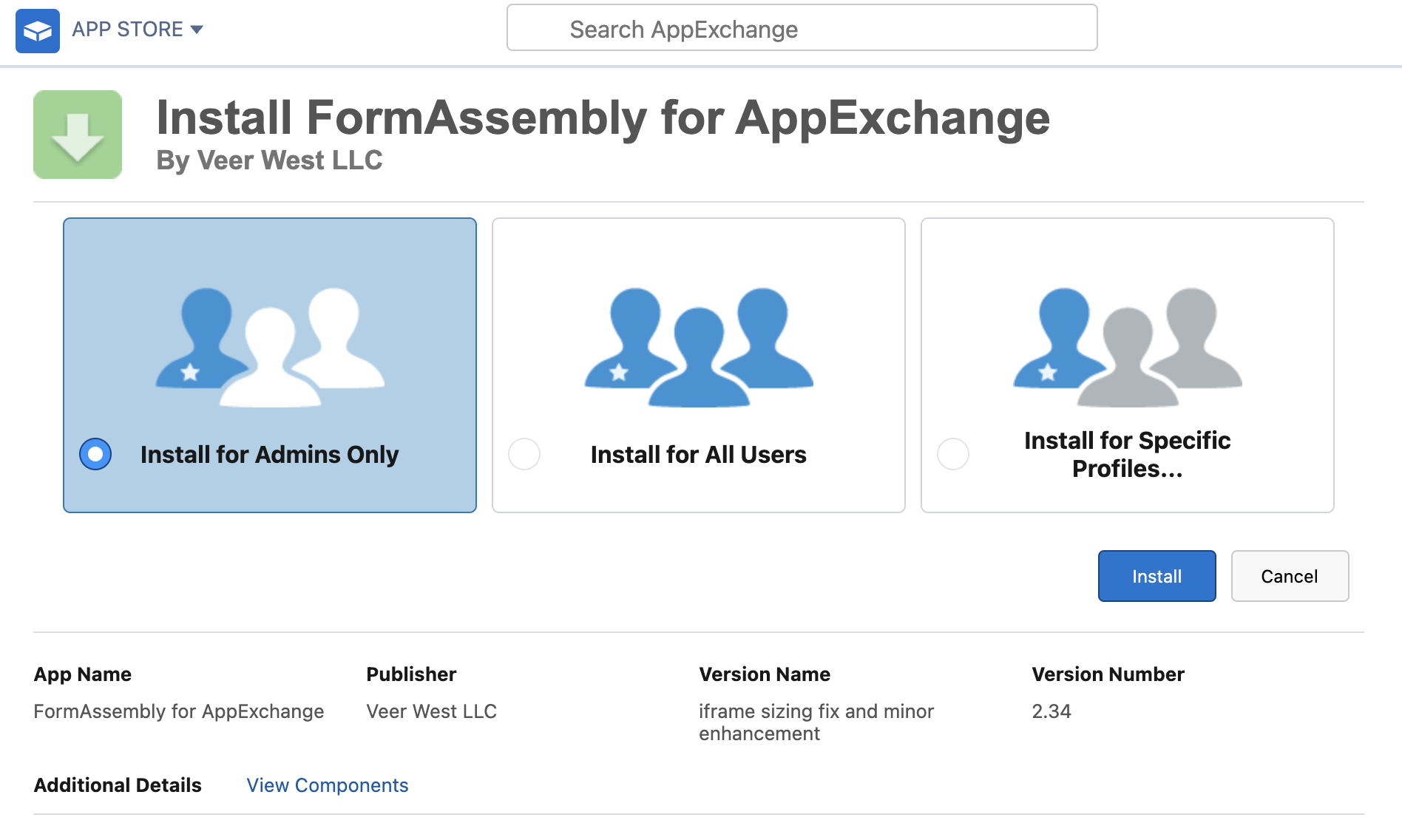Image resolution: width=1402 pixels, height=840 pixels.
Task: Click the Version Number value 2.34
Action: point(1051,711)
